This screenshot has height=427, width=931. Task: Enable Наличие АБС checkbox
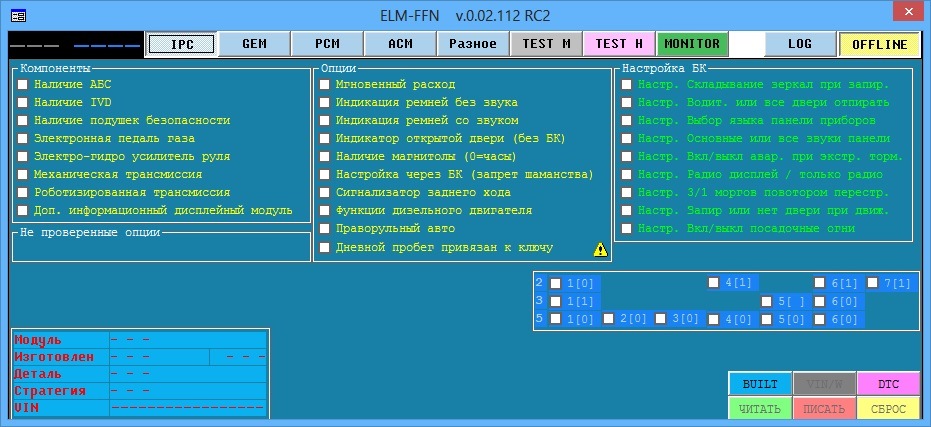point(23,84)
